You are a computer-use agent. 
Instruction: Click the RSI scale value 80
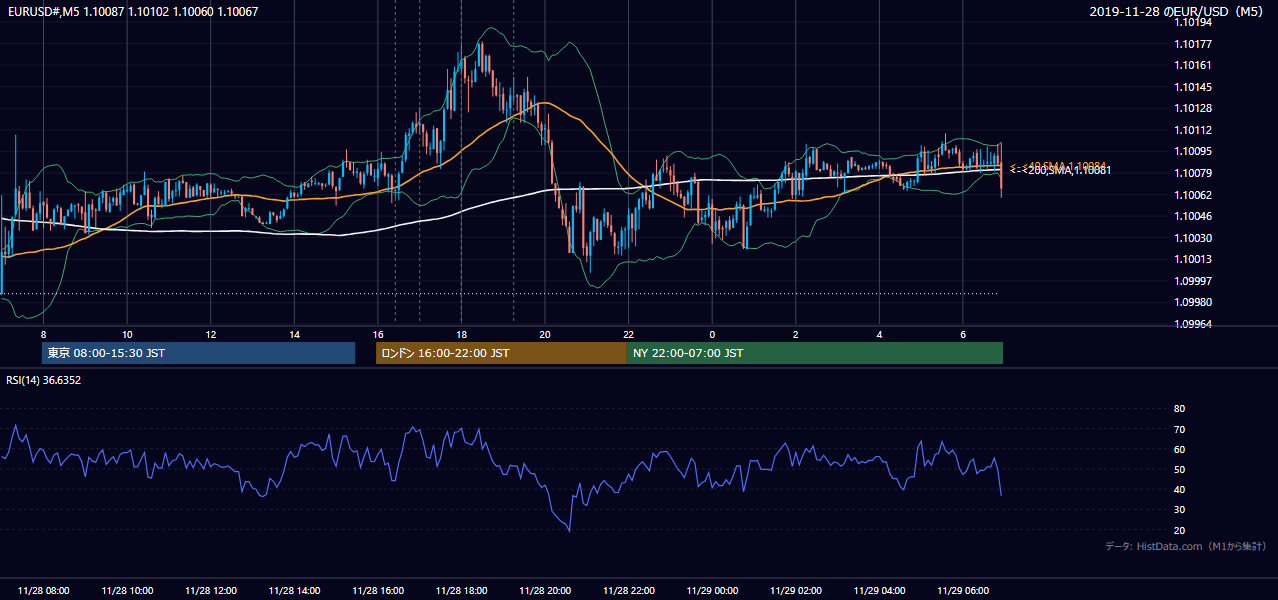(x=1179, y=409)
